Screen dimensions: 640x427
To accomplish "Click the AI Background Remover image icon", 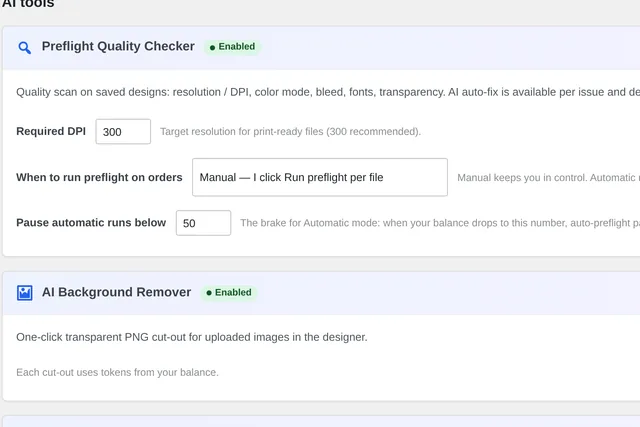I will click(24, 293).
